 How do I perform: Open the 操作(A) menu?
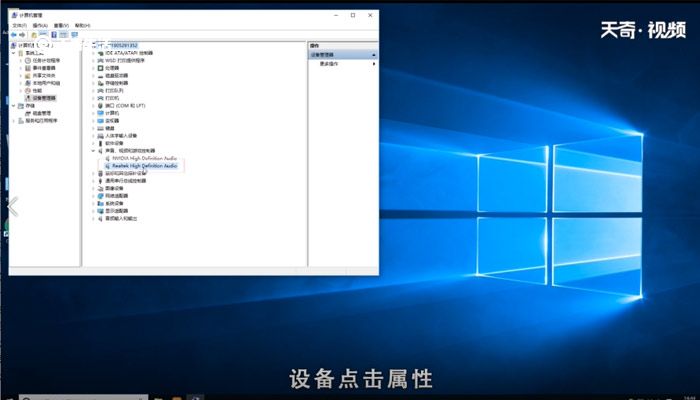[x=40, y=25]
